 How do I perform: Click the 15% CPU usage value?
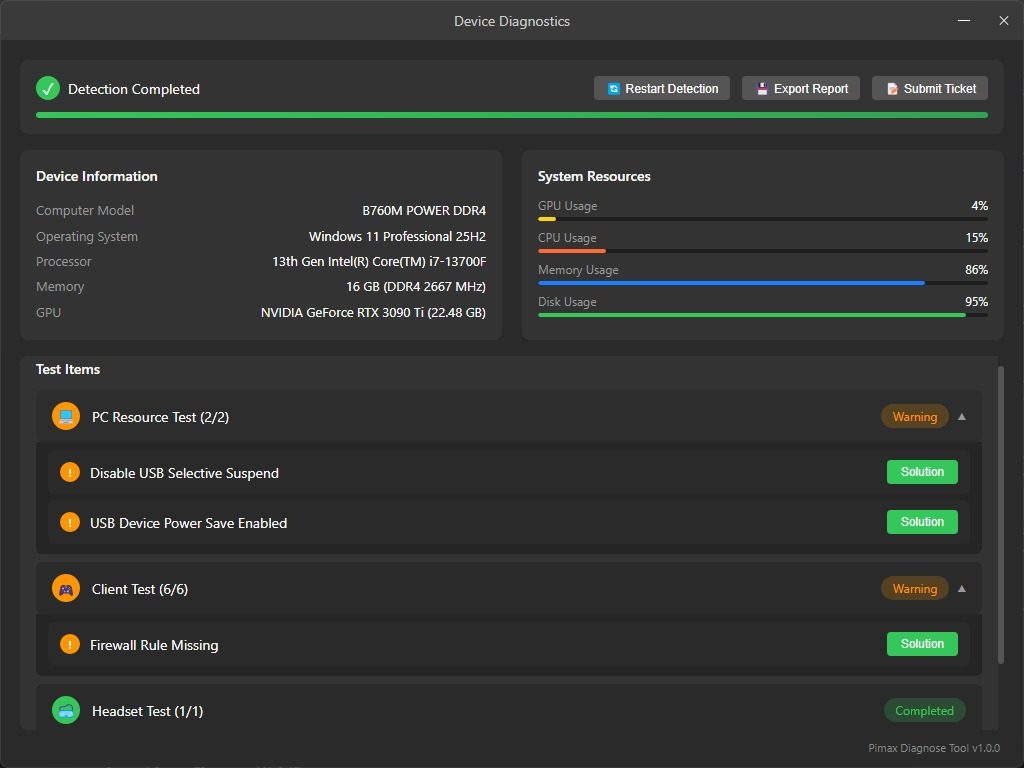coord(976,238)
